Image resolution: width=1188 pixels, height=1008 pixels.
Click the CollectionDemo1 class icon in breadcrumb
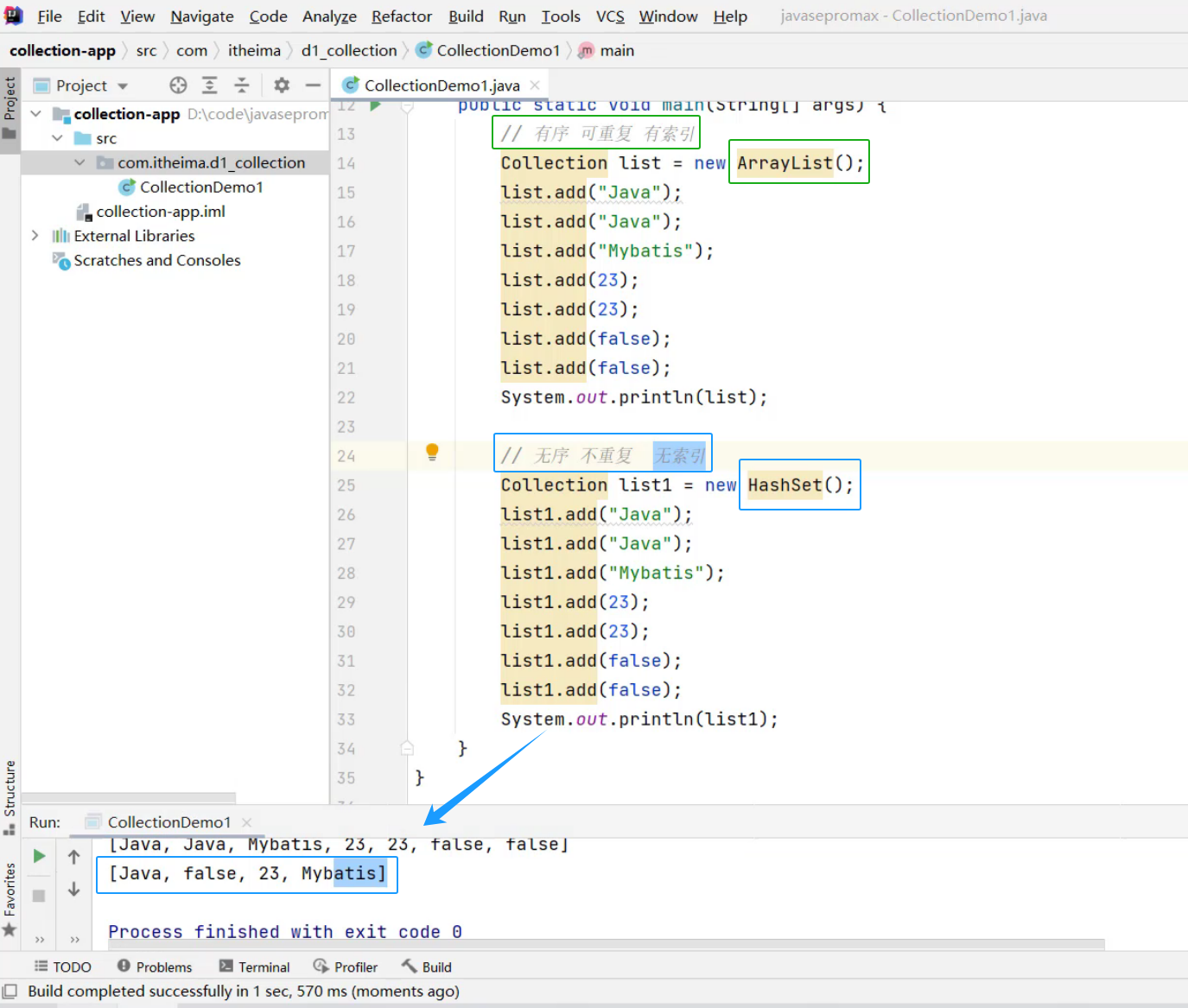click(423, 50)
